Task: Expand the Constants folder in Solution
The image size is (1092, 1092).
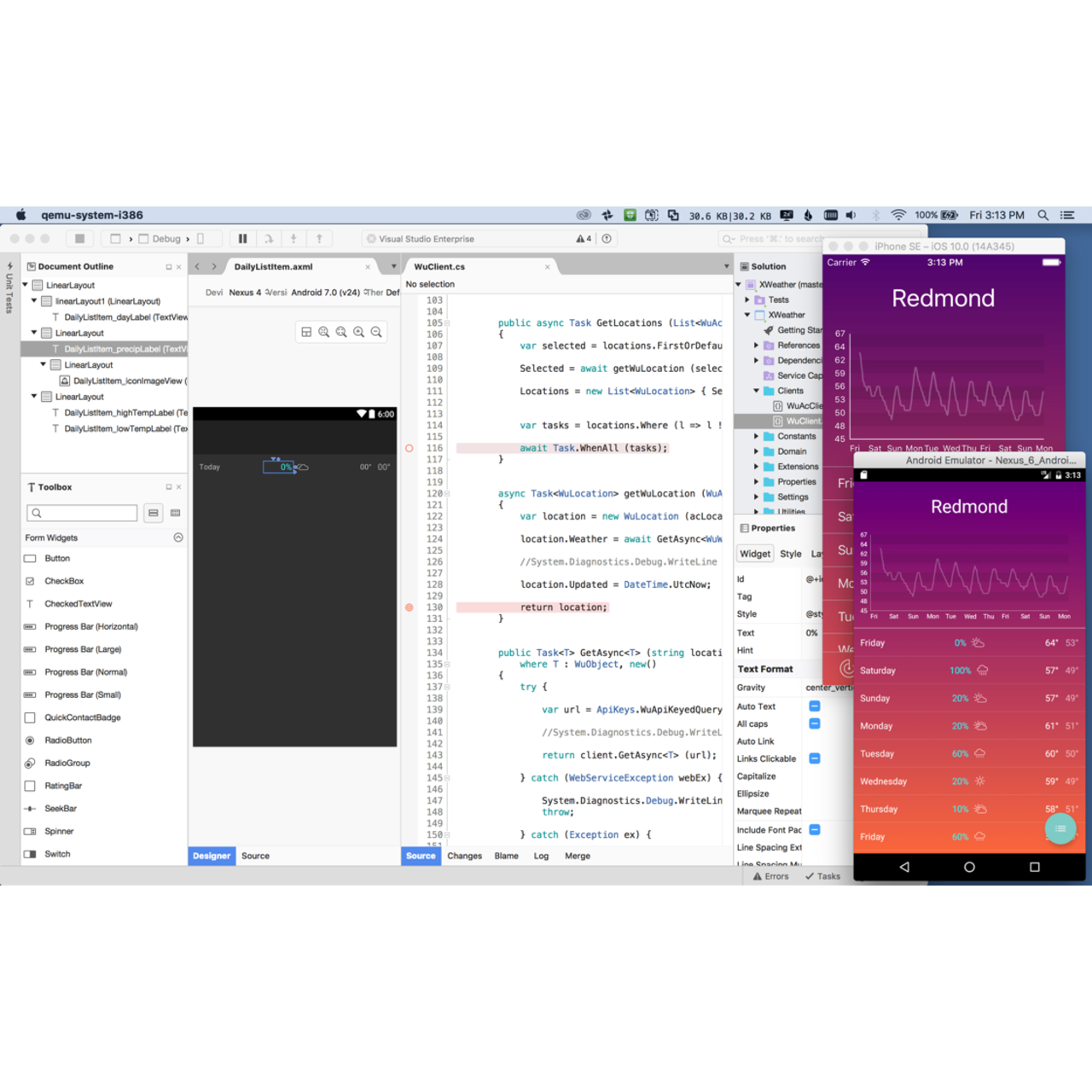Action: pyautogui.click(x=756, y=437)
